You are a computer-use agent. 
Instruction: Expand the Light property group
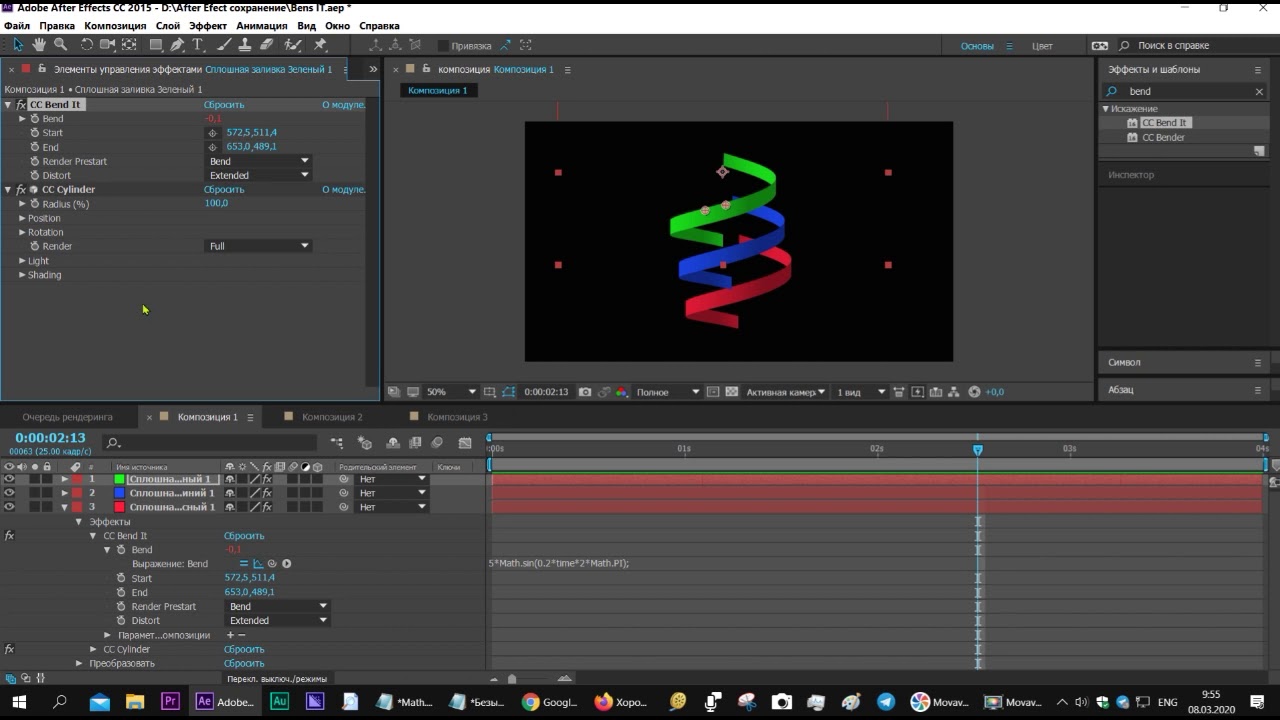pos(22,261)
